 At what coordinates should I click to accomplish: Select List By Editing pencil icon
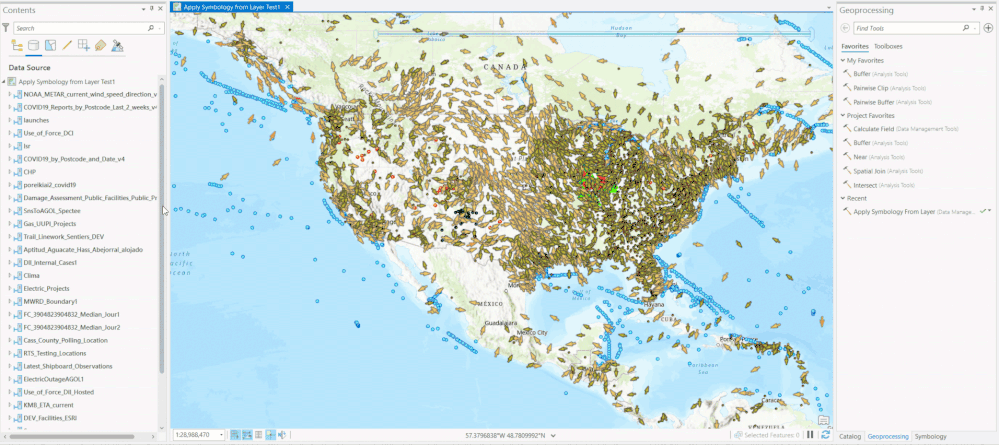pyautogui.click(x=67, y=45)
